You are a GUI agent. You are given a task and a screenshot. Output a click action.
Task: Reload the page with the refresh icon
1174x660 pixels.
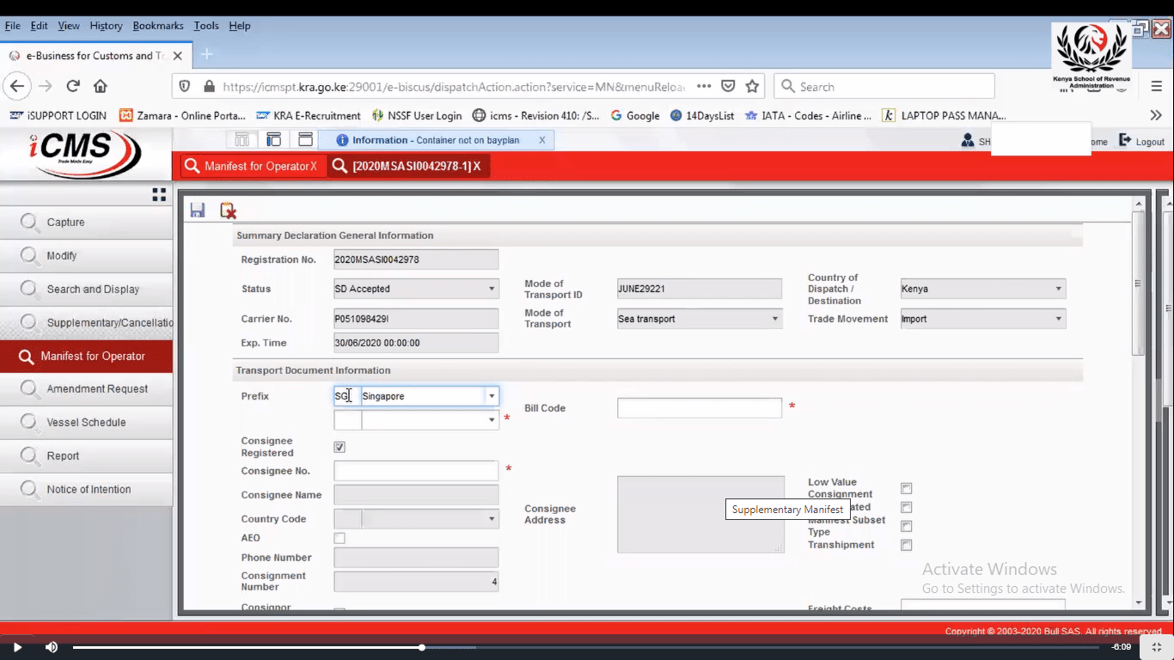(x=73, y=86)
